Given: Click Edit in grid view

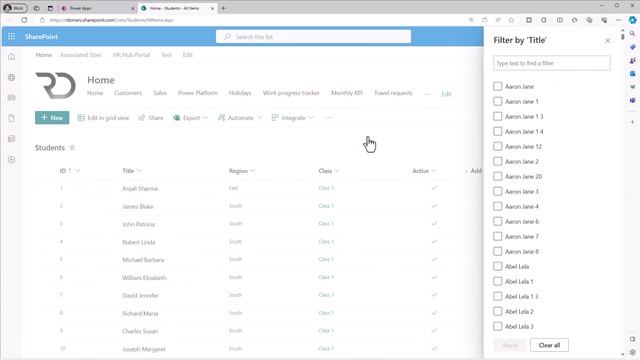Looking at the screenshot, I should coord(103,118).
